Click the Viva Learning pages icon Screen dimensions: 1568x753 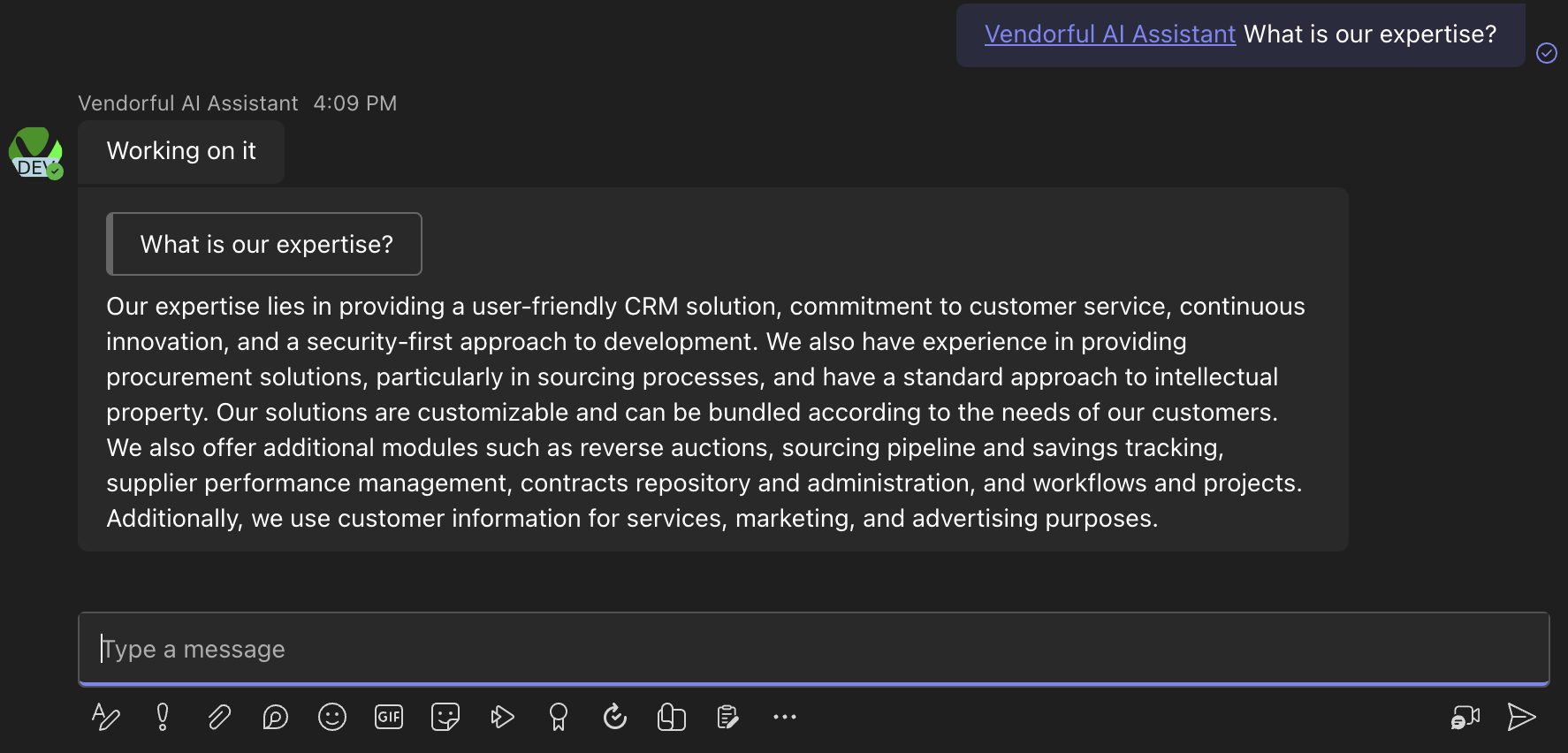point(672,717)
